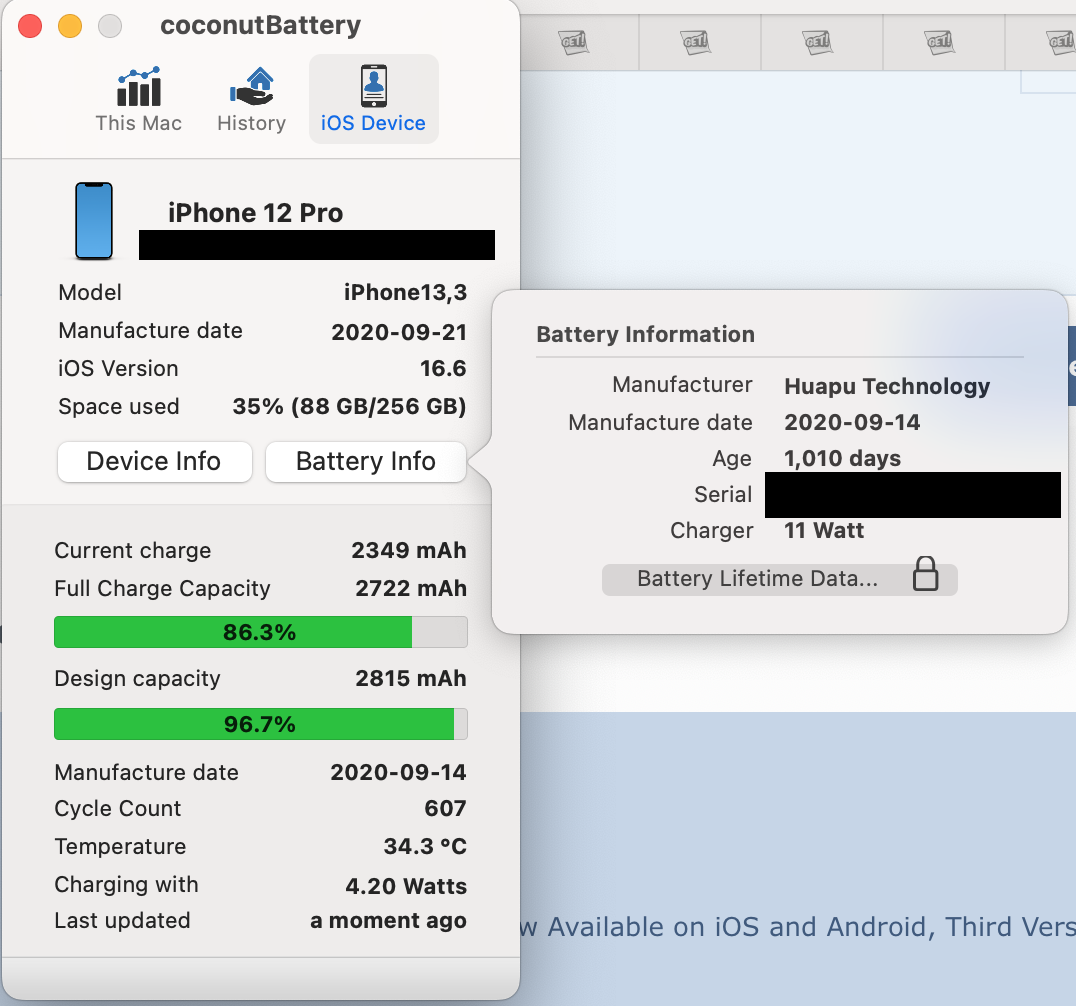Viewport: 1076px width, 1006px height.
Task: Click the Cycle Count value 607
Action: (445, 808)
